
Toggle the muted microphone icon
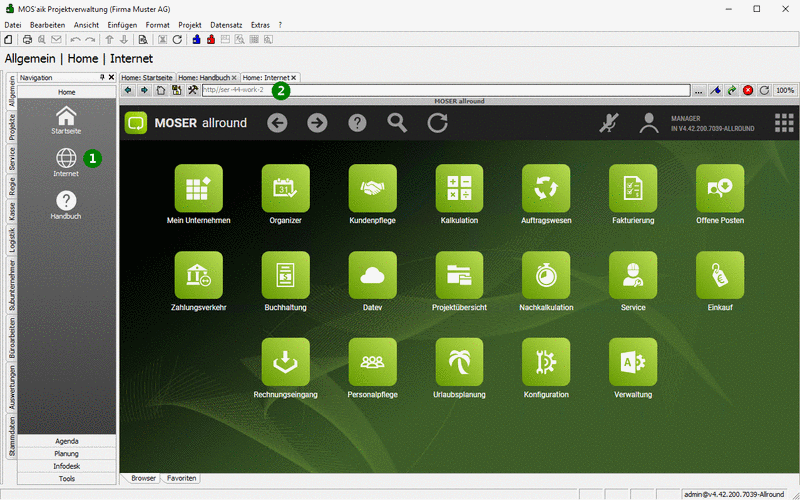(x=609, y=123)
